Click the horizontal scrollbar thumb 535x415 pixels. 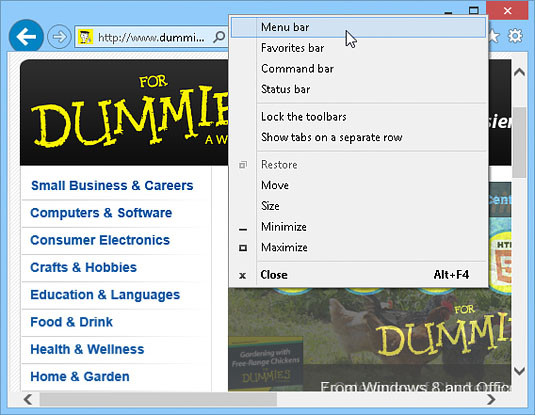[x=158, y=399]
